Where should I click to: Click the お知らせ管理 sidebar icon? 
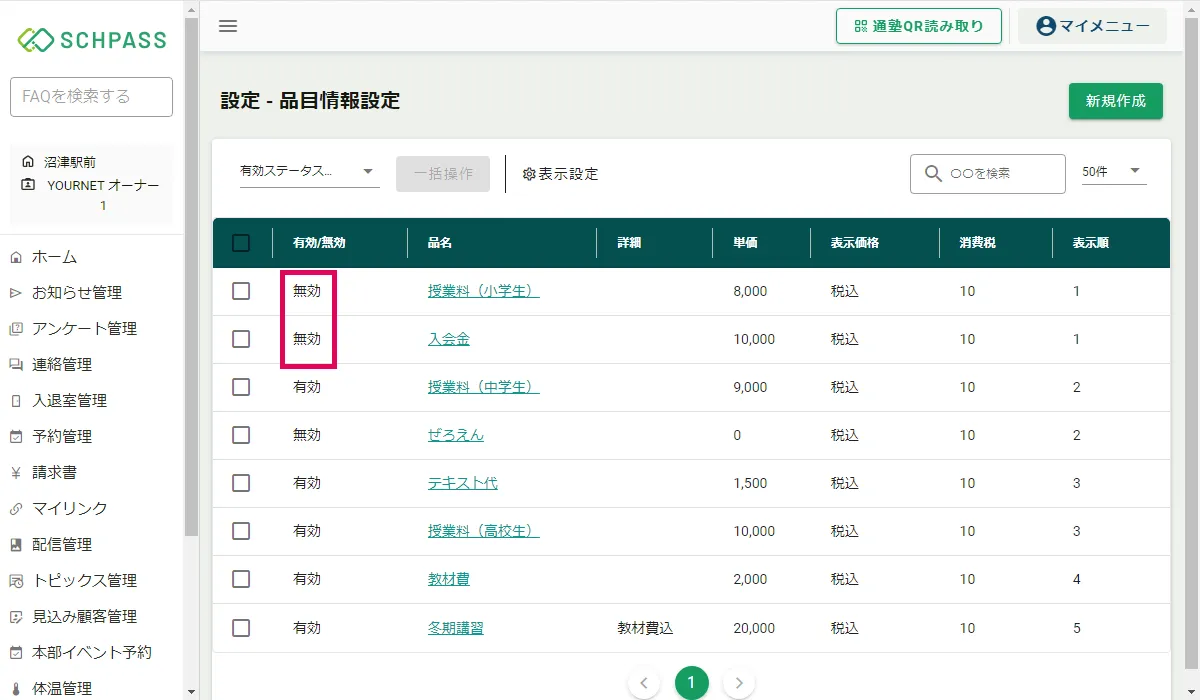point(16,293)
